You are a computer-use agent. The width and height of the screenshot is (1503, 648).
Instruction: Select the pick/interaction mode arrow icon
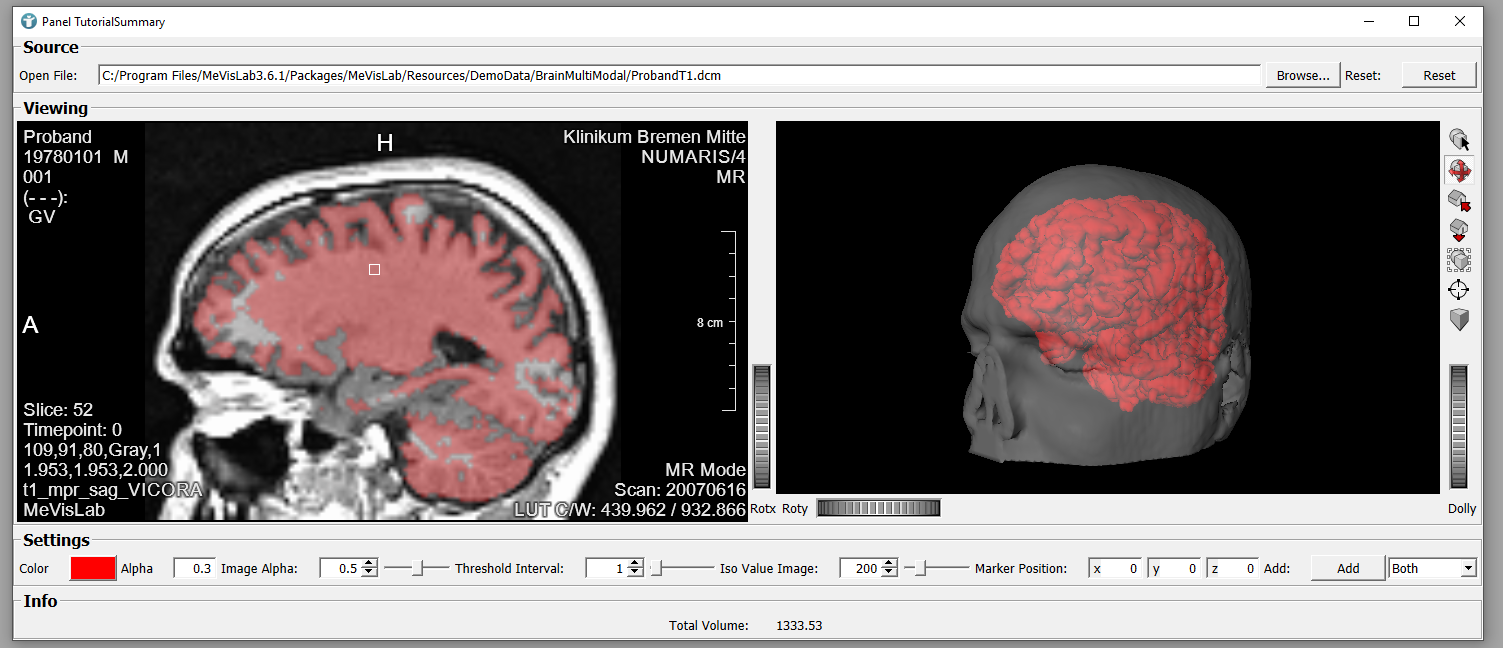(1459, 140)
